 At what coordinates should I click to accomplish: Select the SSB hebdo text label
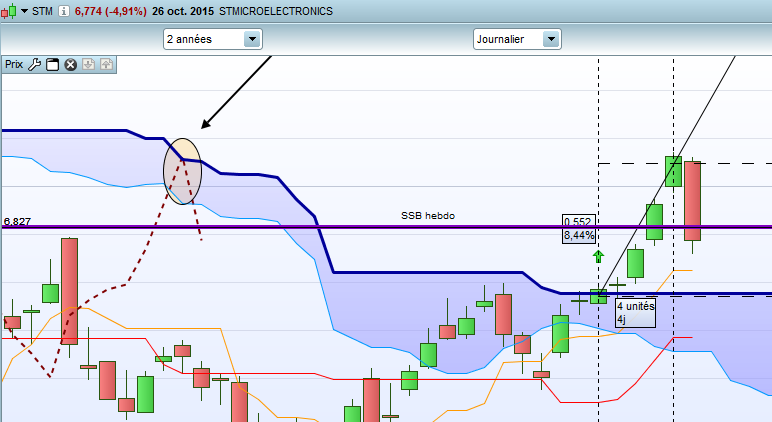coord(428,216)
